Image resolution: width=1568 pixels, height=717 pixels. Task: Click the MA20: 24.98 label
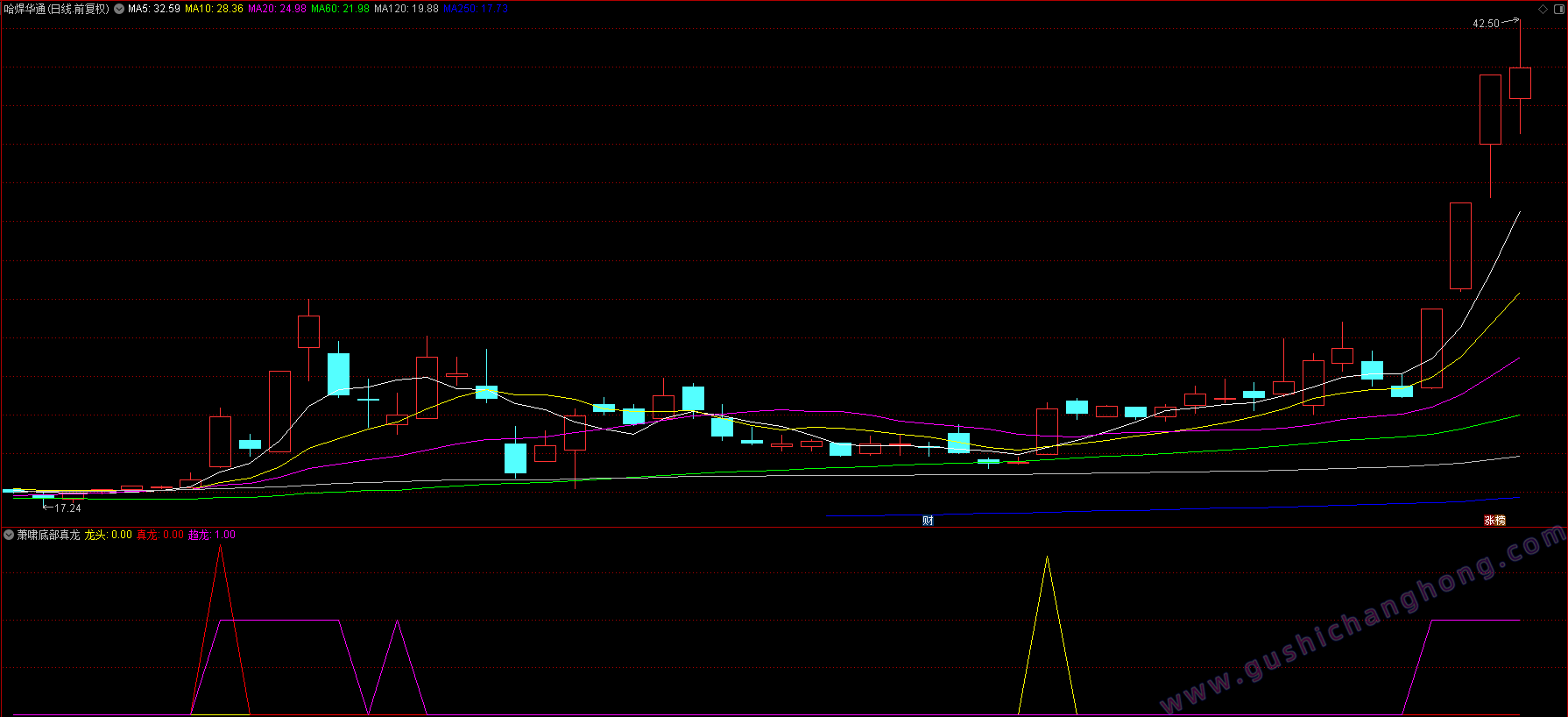point(278,9)
